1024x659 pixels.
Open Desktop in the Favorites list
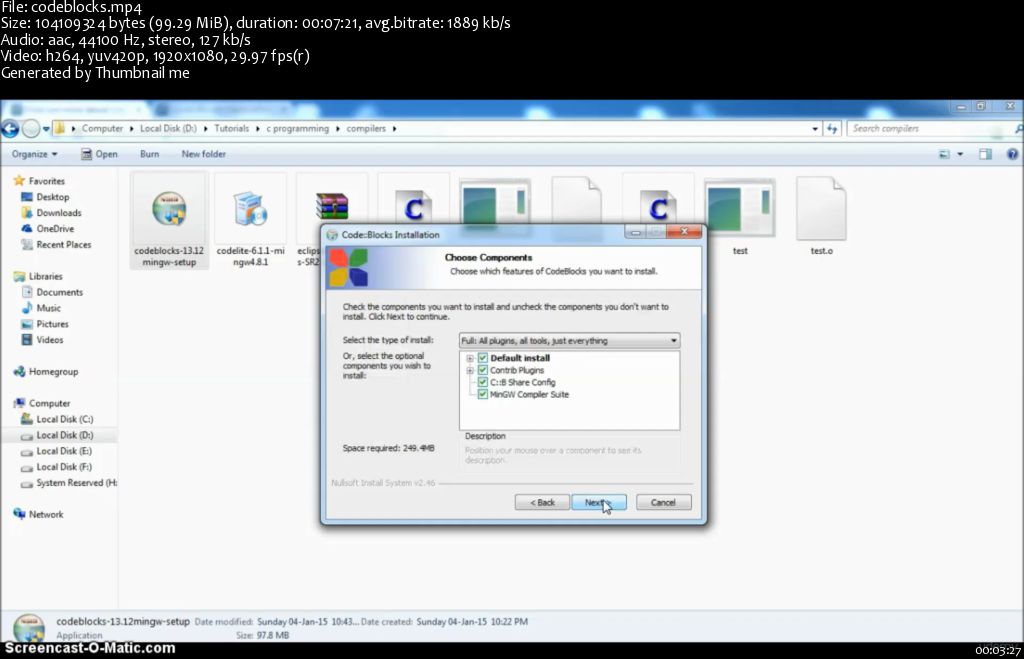[45, 197]
